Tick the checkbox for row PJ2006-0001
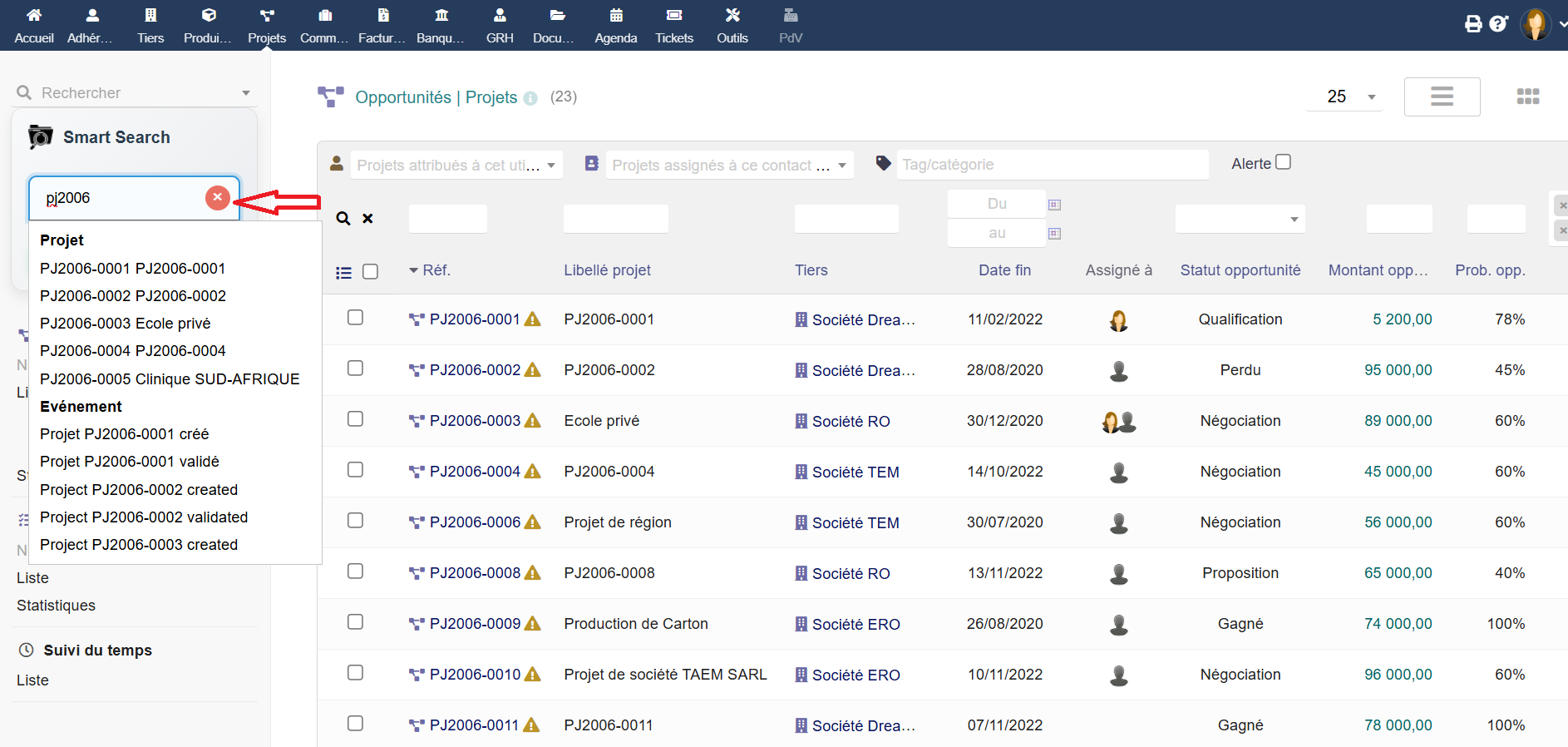Image resolution: width=1568 pixels, height=747 pixels. click(355, 318)
